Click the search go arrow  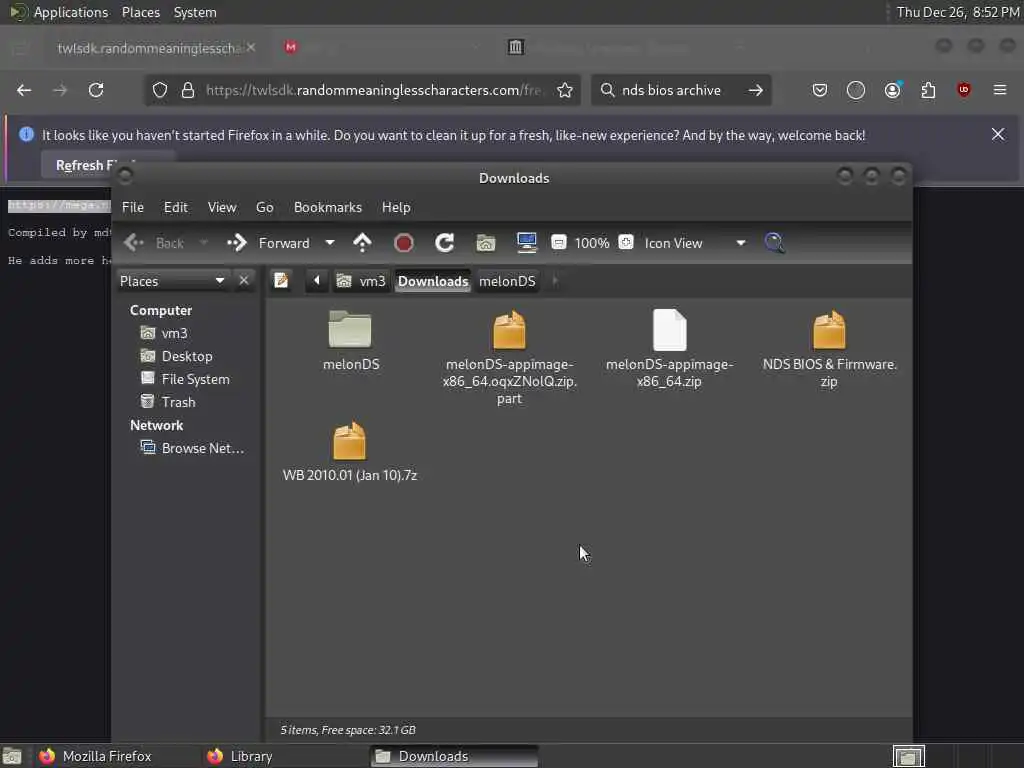756,90
